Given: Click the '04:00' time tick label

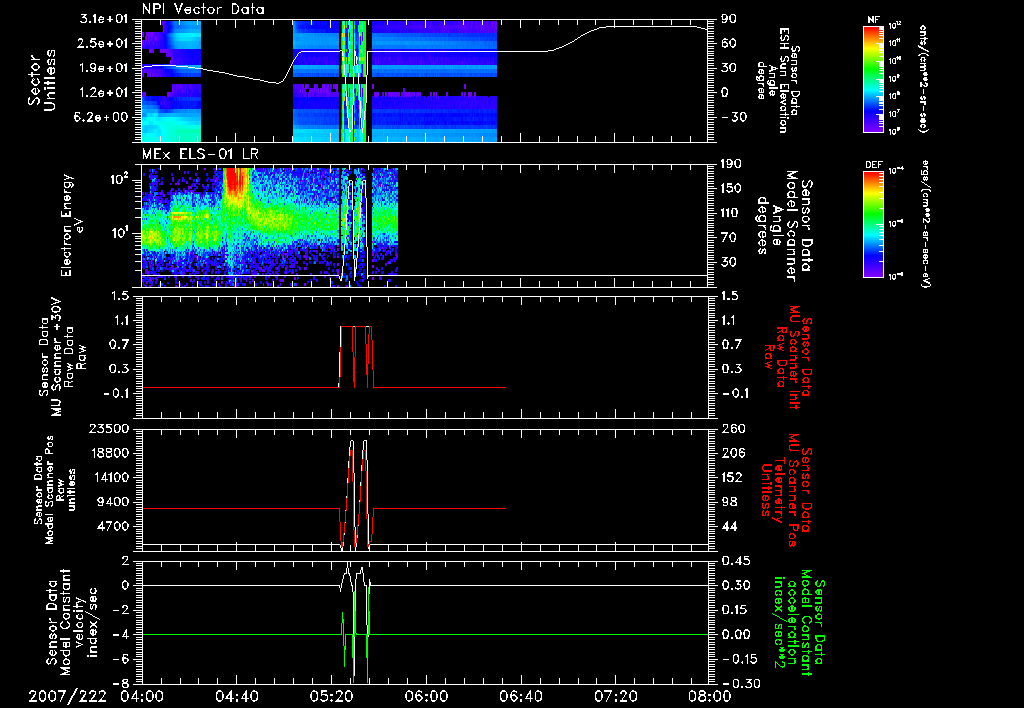Looking at the screenshot, I should [142, 696].
